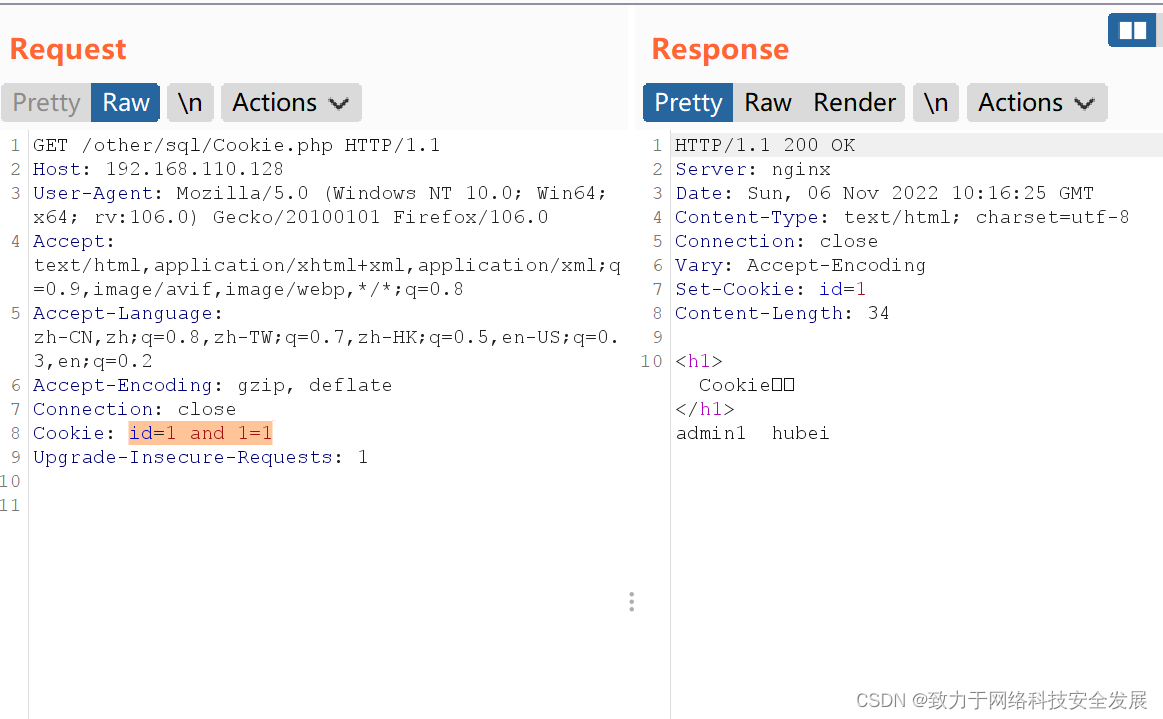1163x719 pixels.
Task: Switch to side-by-side layout view icon
Action: 1132,30
